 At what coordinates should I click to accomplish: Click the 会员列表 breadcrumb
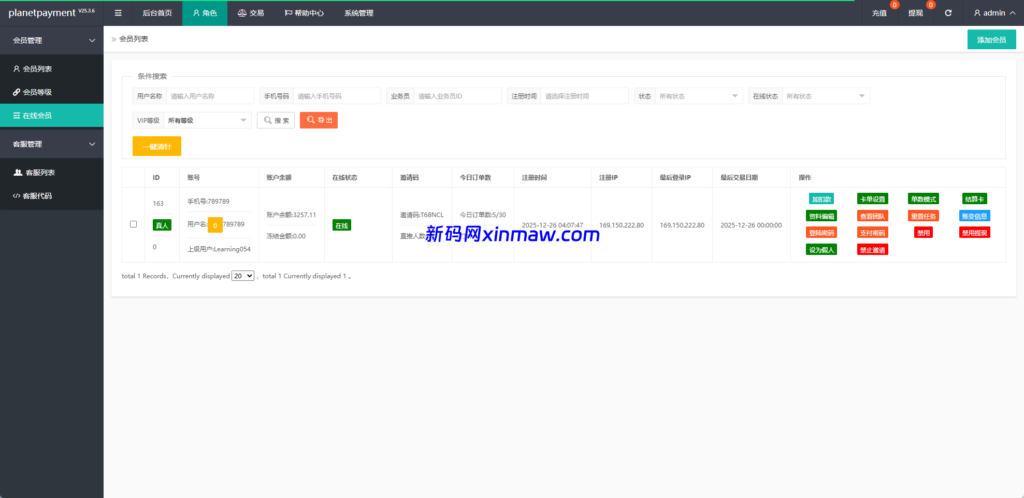(x=134, y=39)
